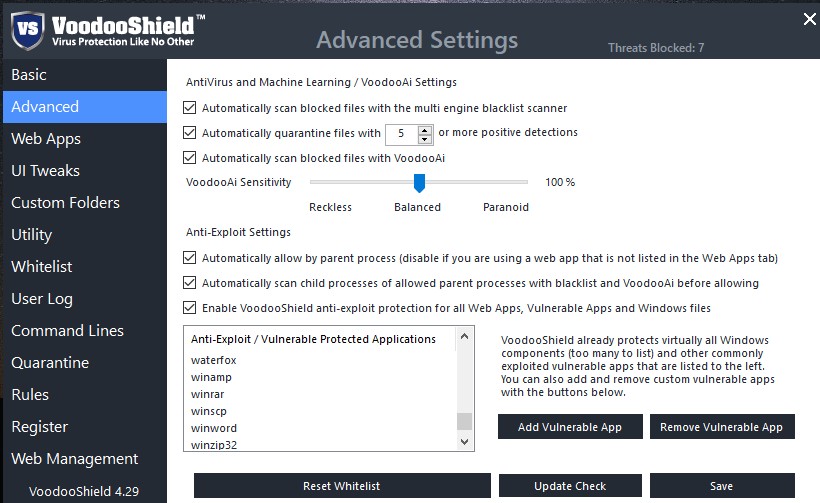Viewport: 820px width, 503px height.
Task: Click the positive detections number field
Action: [x=402, y=133]
